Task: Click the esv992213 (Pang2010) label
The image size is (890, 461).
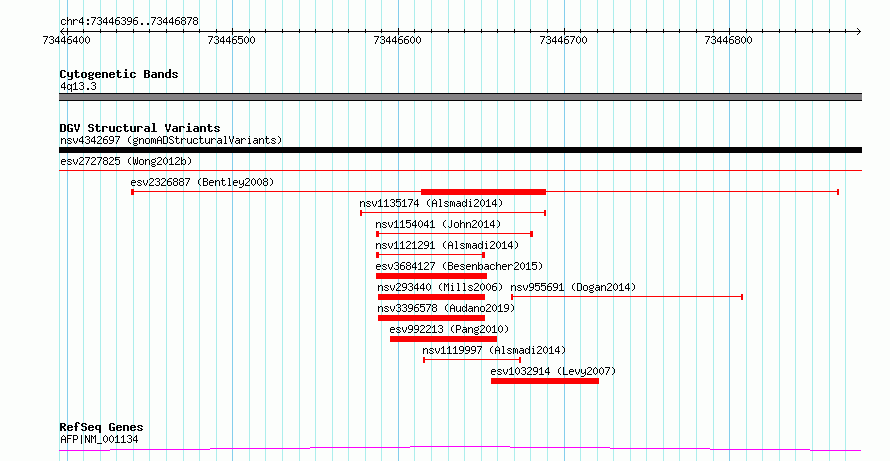Action: coord(450,329)
